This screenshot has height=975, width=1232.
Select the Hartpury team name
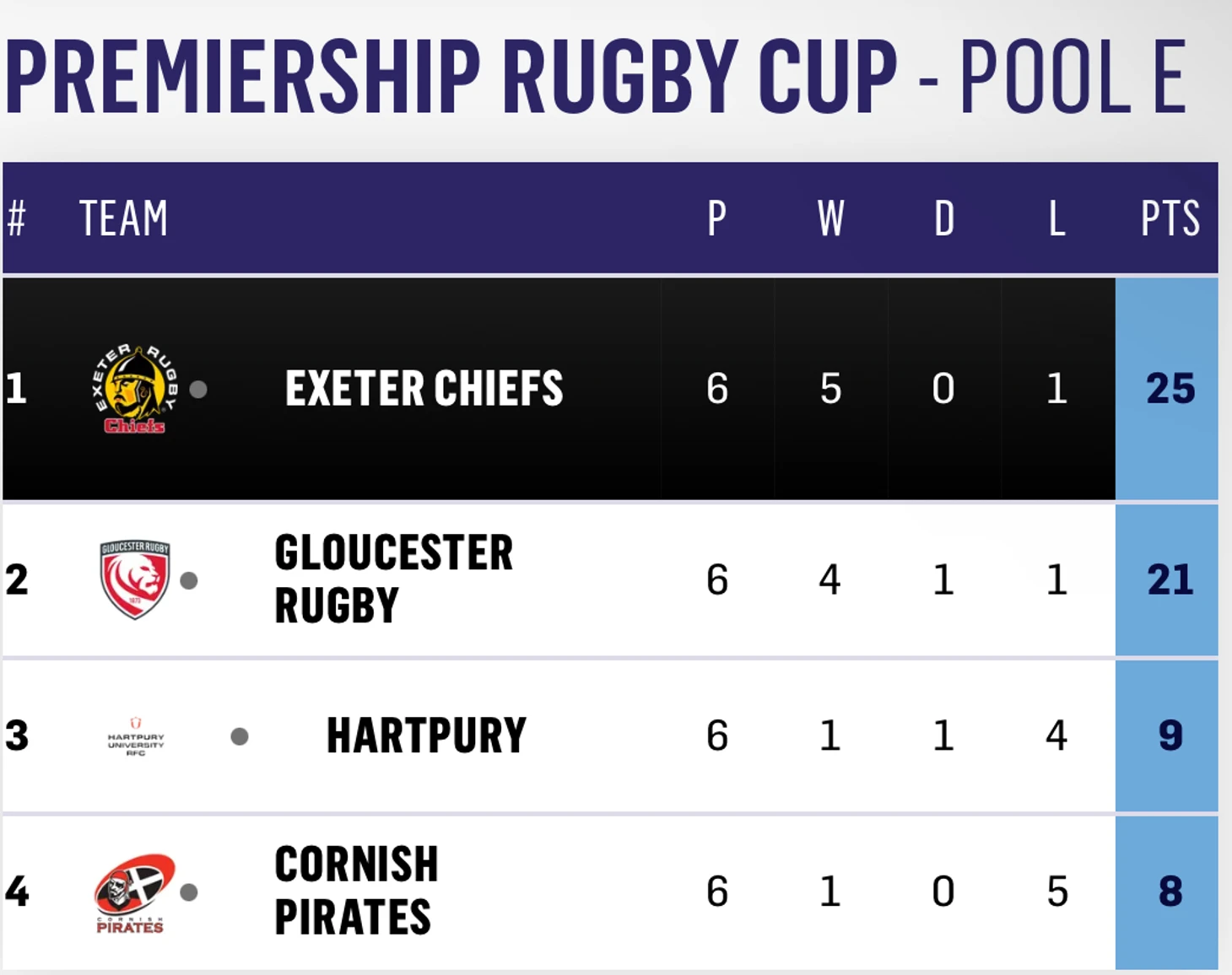[x=426, y=735]
